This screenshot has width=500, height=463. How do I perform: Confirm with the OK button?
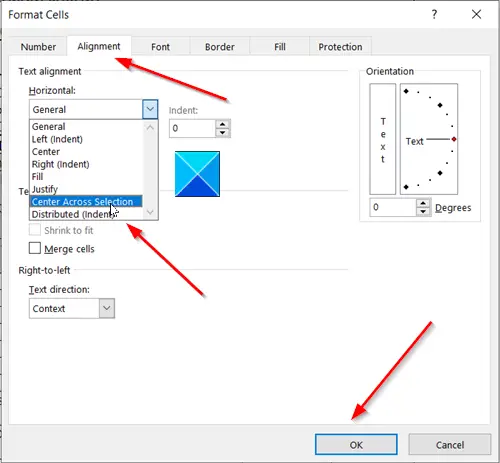(x=356, y=444)
